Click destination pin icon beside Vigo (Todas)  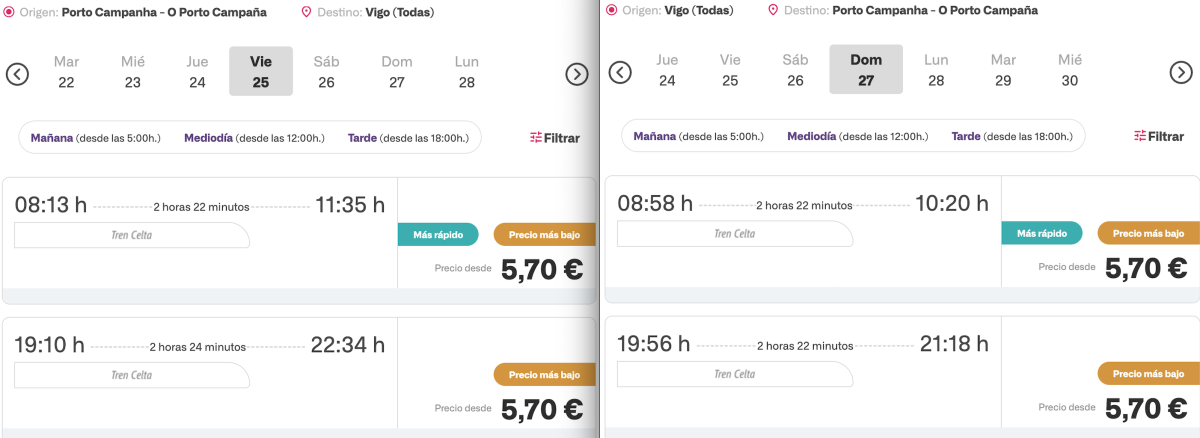[306, 12]
